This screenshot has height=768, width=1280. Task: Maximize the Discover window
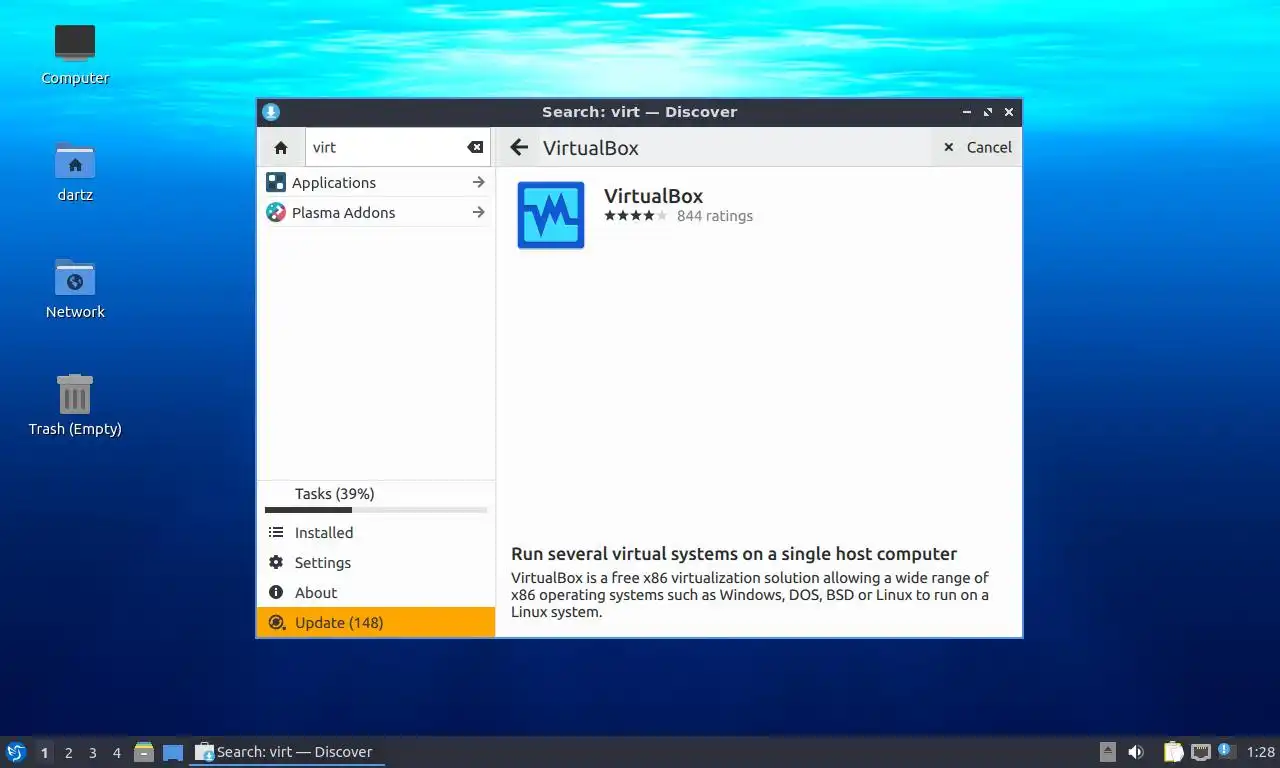coord(988,112)
